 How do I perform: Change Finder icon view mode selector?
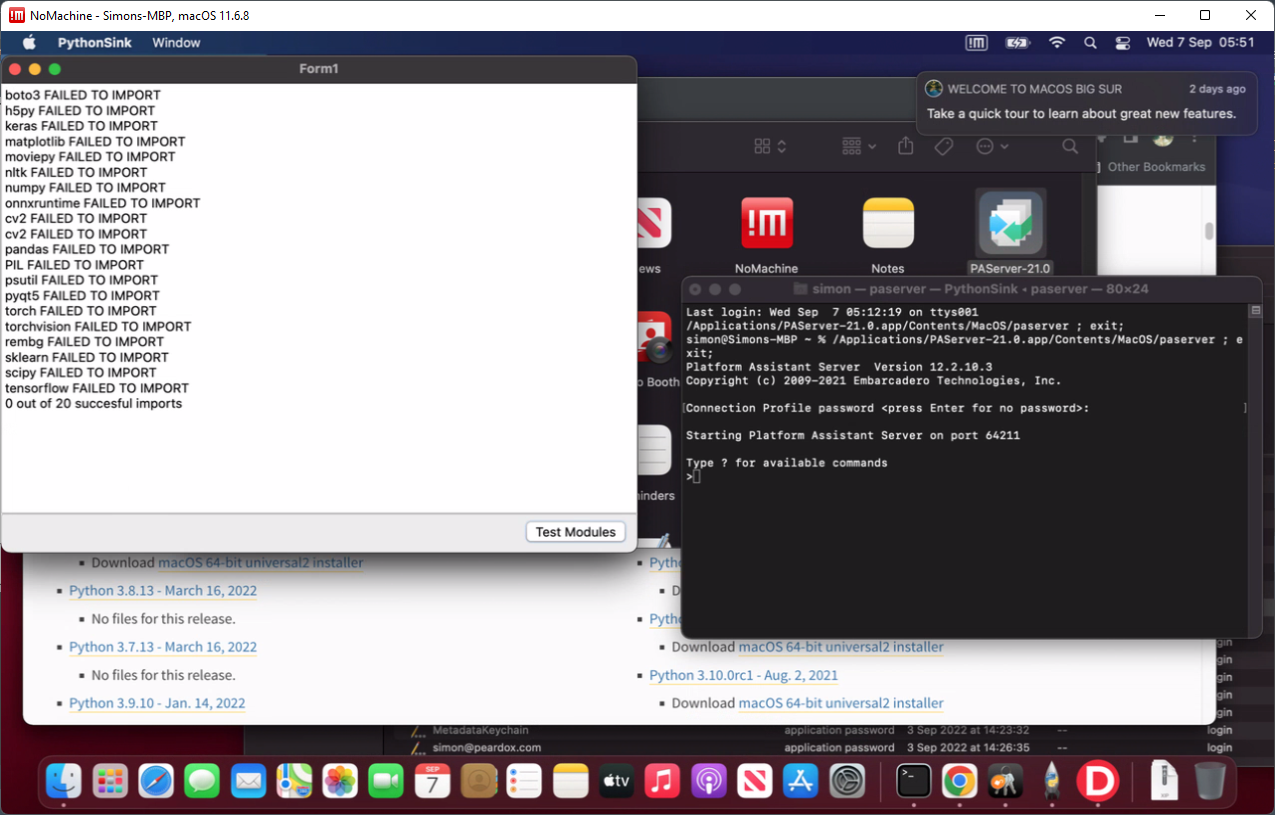[770, 146]
